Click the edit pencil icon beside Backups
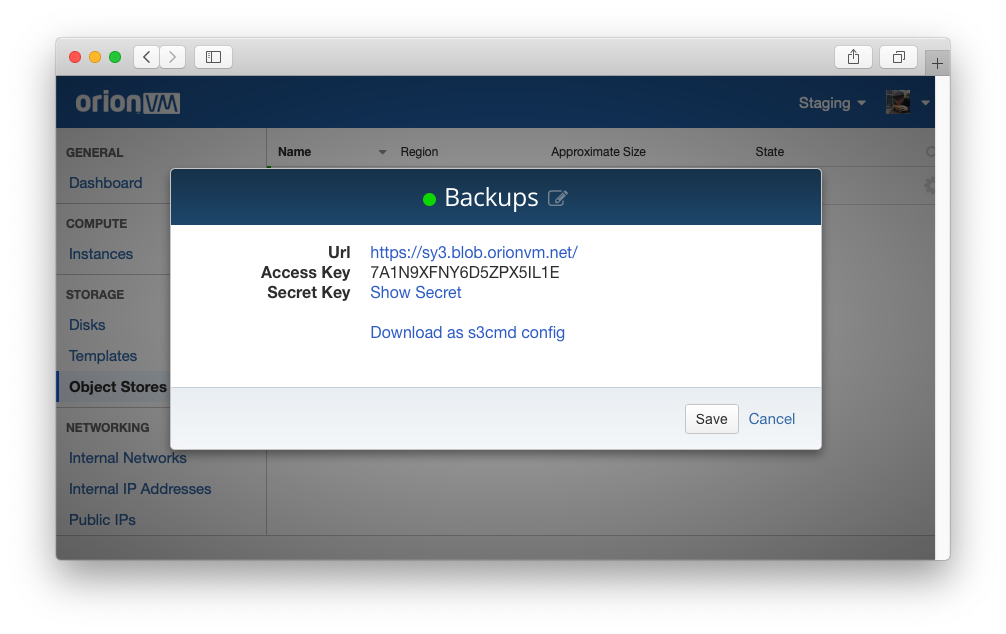The width and height of the screenshot is (1006, 634). point(558,198)
